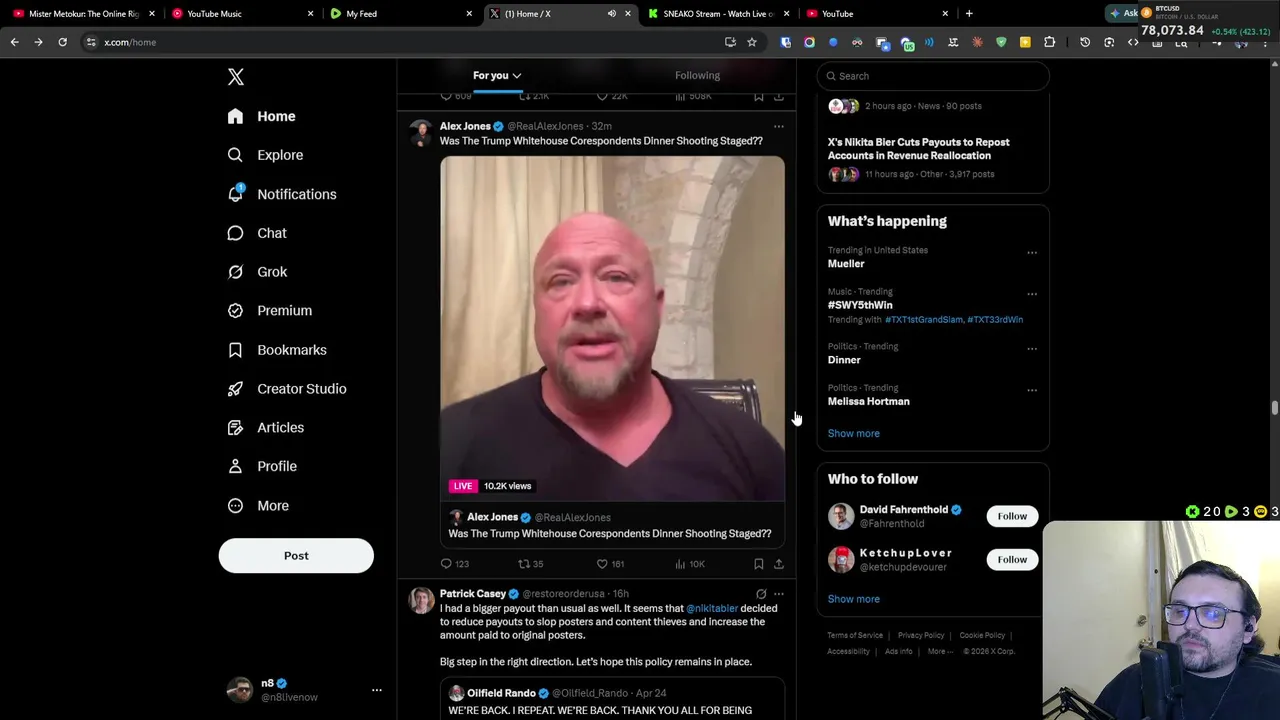Open Alex Jones profile avatar
This screenshot has height=720, width=1280.
pyautogui.click(x=421, y=134)
